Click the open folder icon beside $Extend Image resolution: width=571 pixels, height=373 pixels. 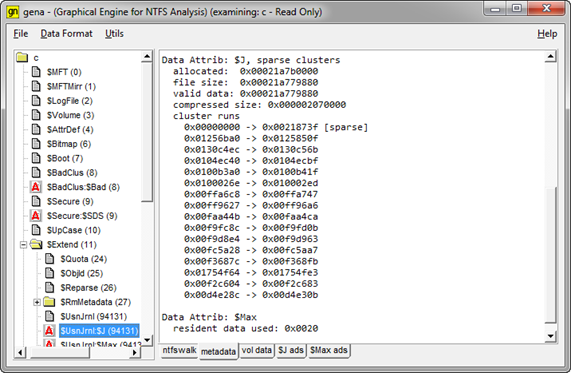point(36,244)
